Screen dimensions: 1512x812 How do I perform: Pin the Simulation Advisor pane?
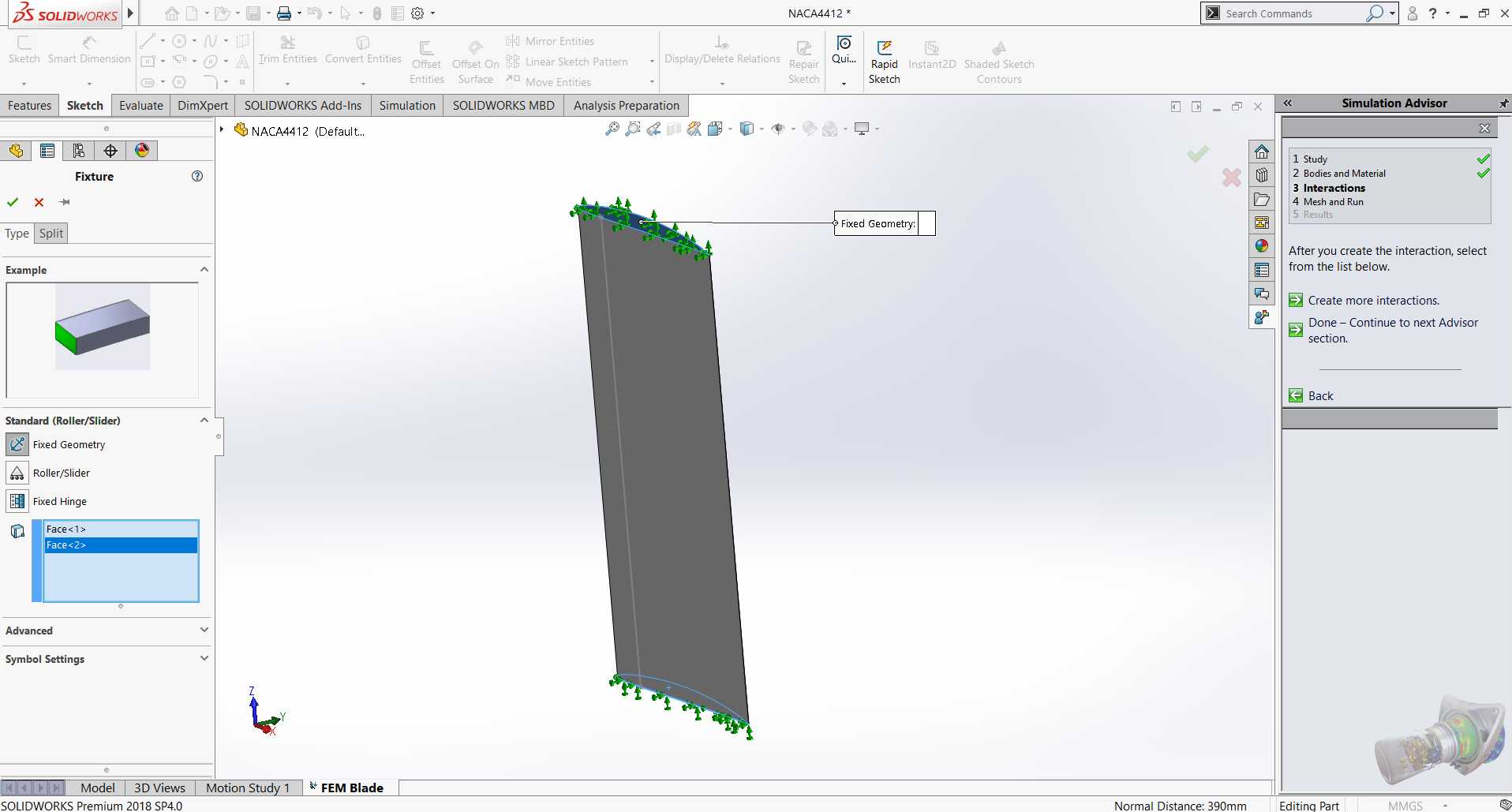(x=1503, y=103)
